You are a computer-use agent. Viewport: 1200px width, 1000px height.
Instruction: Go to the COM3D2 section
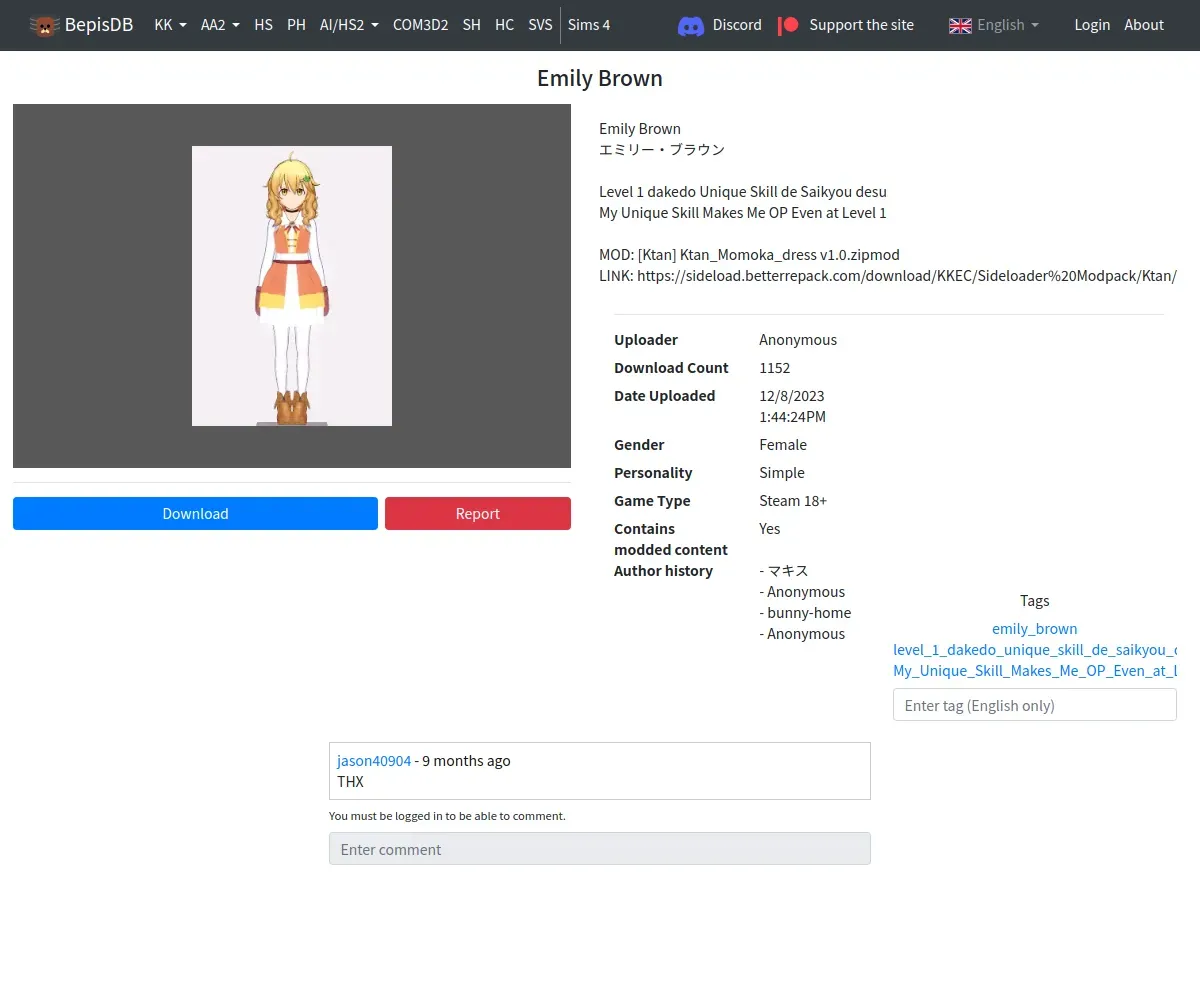pyautogui.click(x=420, y=25)
